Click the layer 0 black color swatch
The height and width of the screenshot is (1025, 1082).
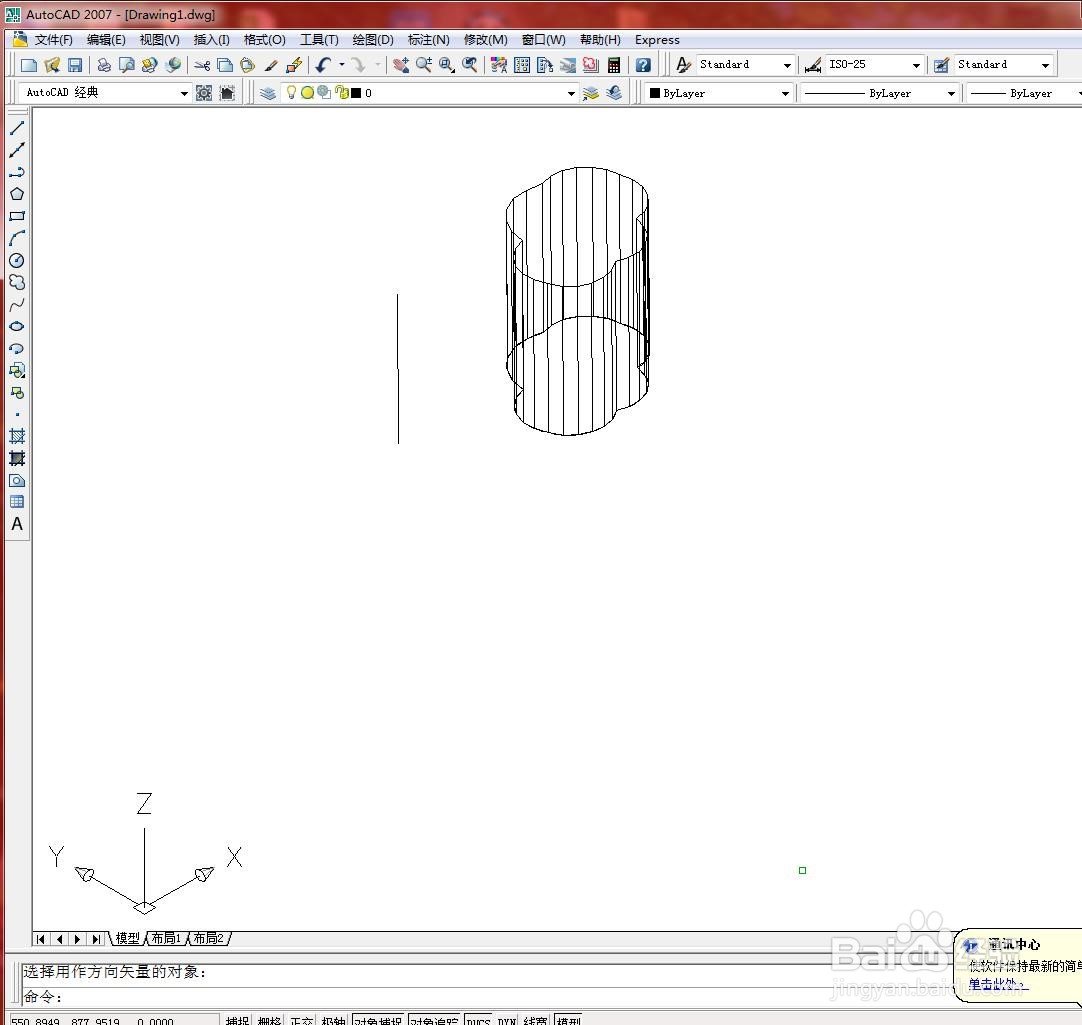tap(356, 92)
